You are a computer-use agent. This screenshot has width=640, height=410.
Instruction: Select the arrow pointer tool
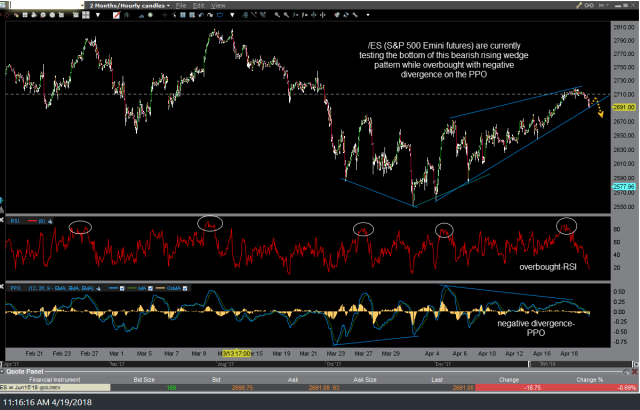pyautogui.click(x=174, y=15)
